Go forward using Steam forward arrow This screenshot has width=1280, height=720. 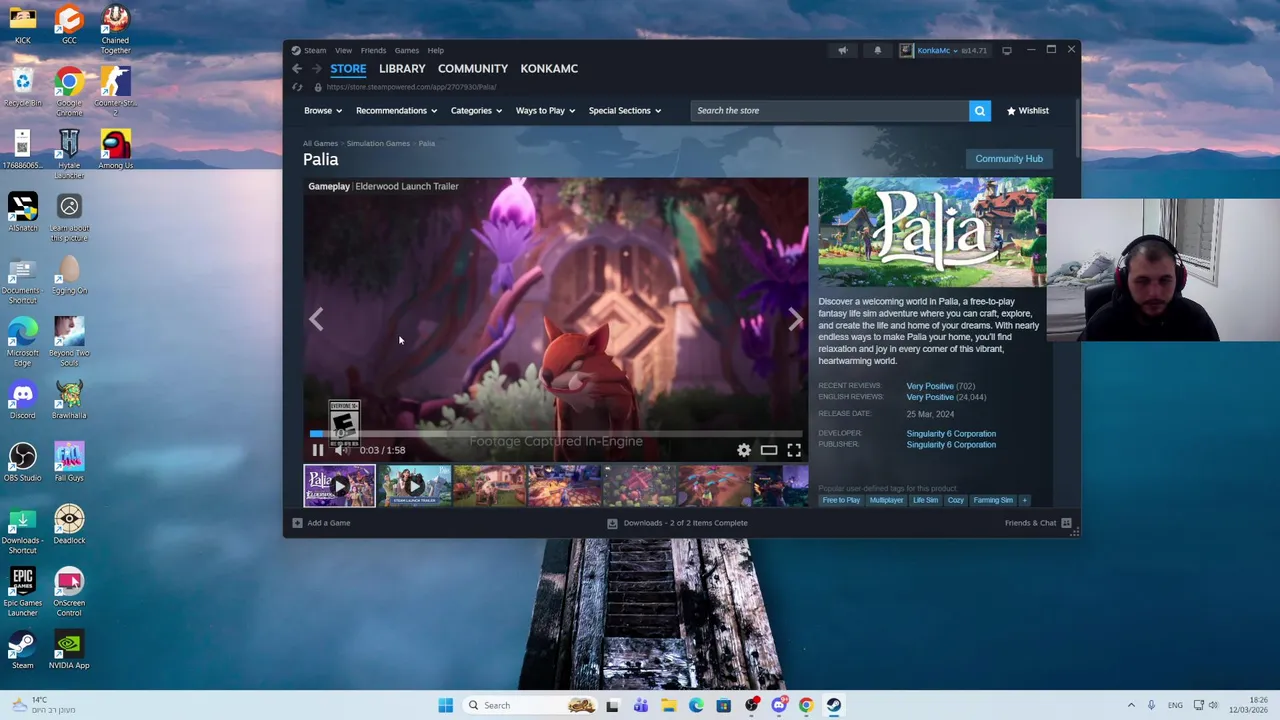316,69
